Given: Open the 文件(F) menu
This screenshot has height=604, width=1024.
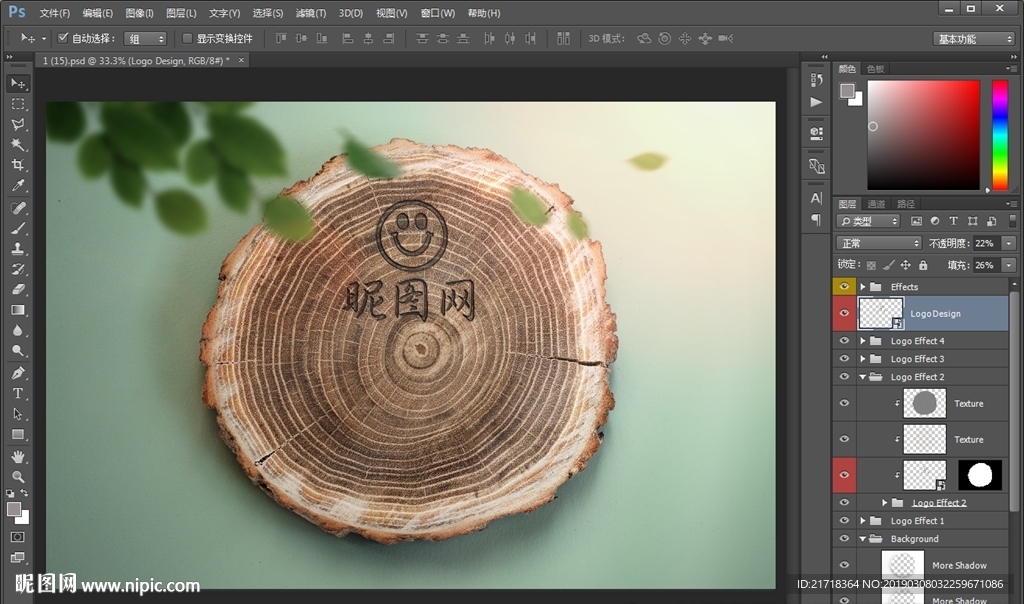Looking at the screenshot, I should click(x=54, y=13).
